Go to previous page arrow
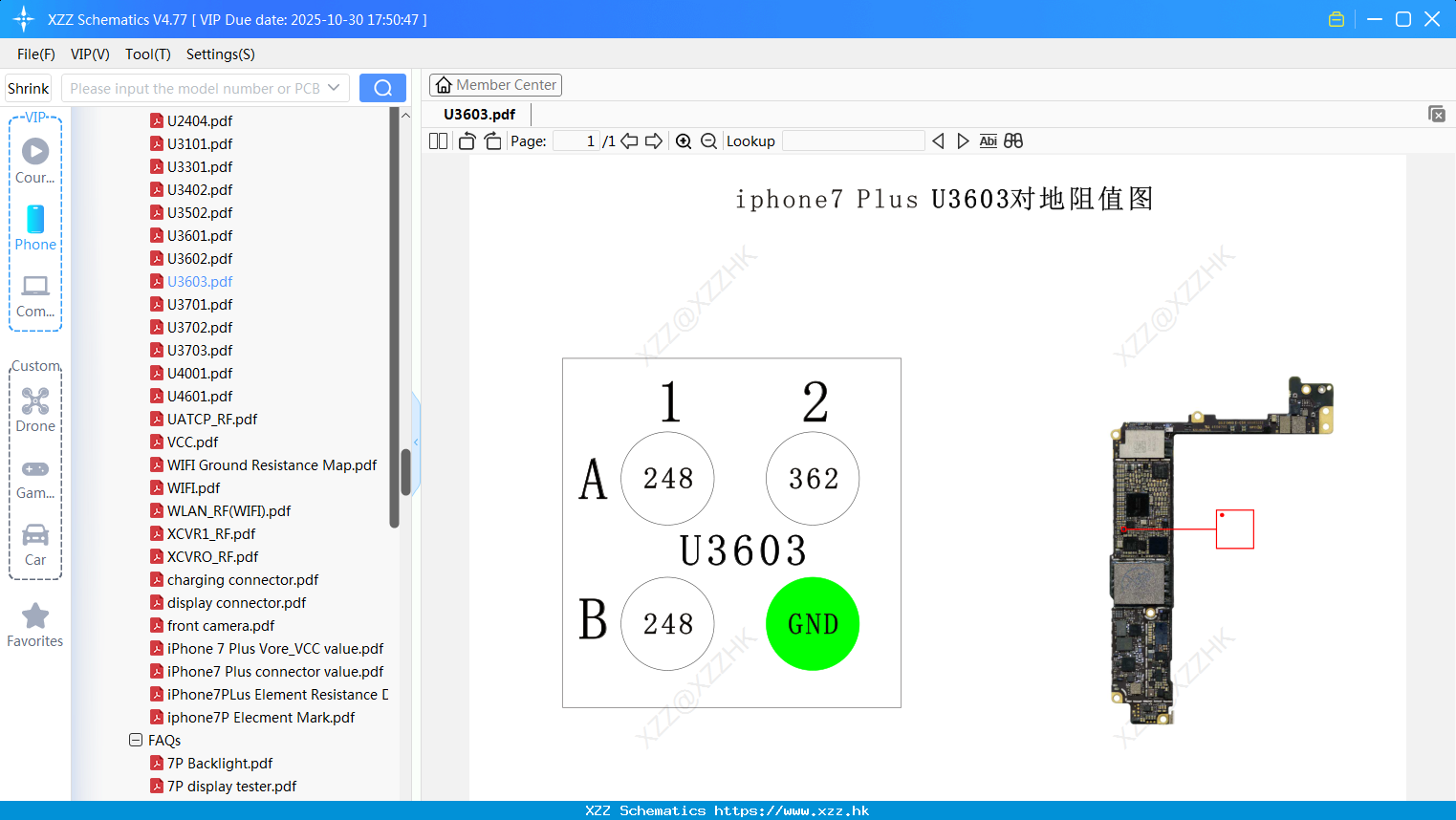The height and width of the screenshot is (820, 1456). tap(629, 140)
